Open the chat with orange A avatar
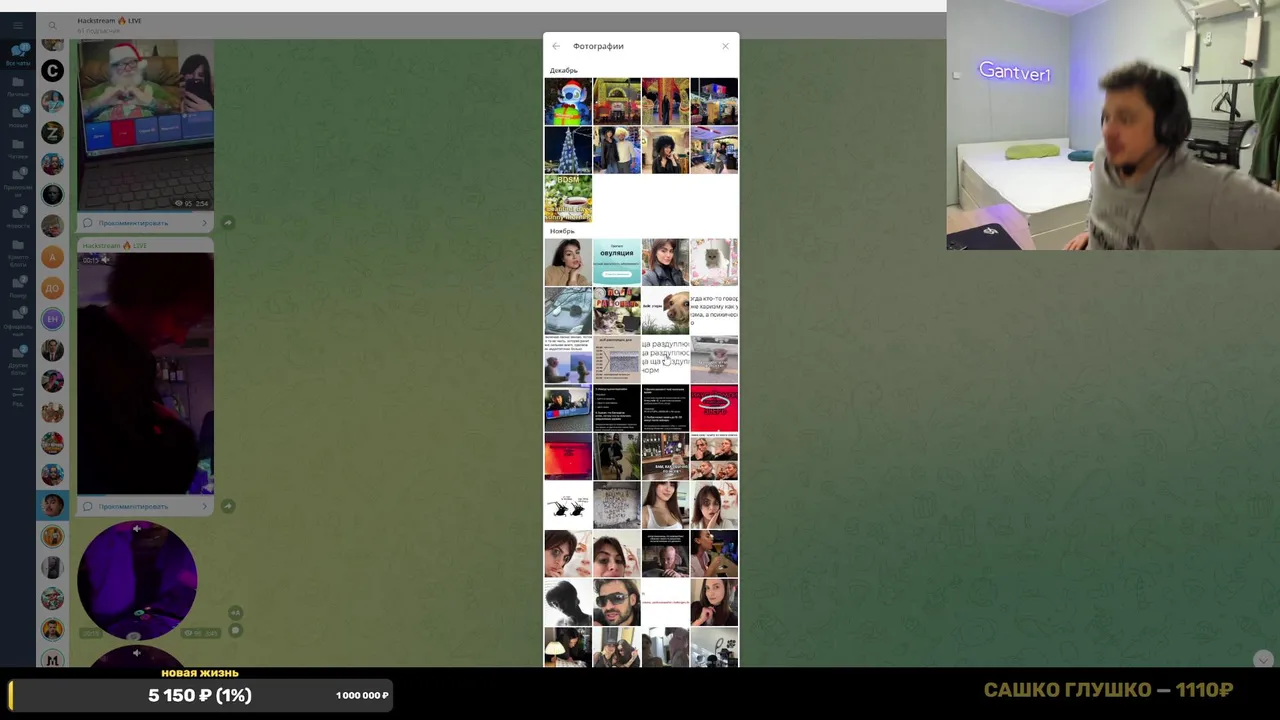This screenshot has height=720, width=1280. 52,257
